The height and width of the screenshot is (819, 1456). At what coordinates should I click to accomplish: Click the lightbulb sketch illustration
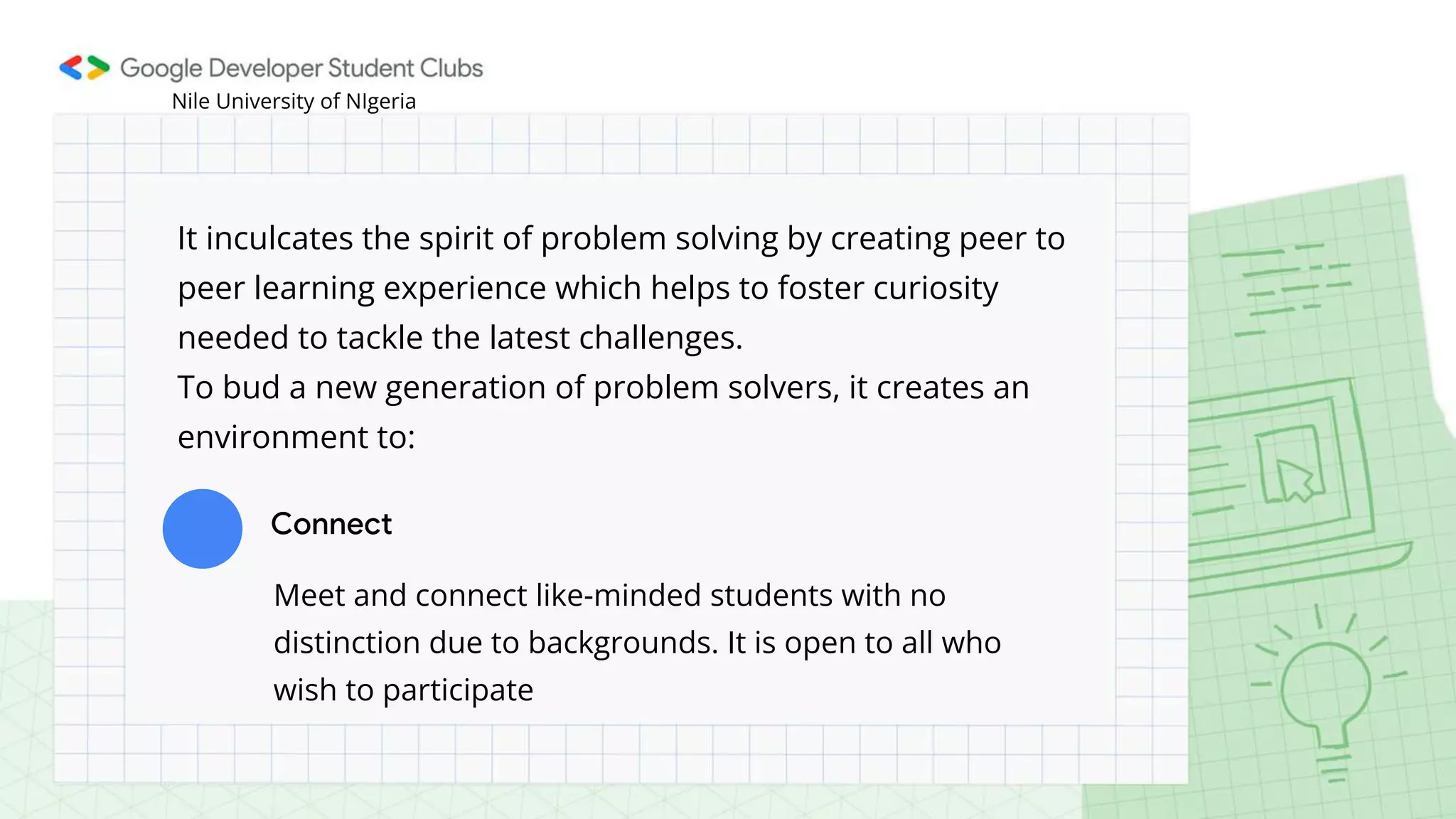[1325, 686]
